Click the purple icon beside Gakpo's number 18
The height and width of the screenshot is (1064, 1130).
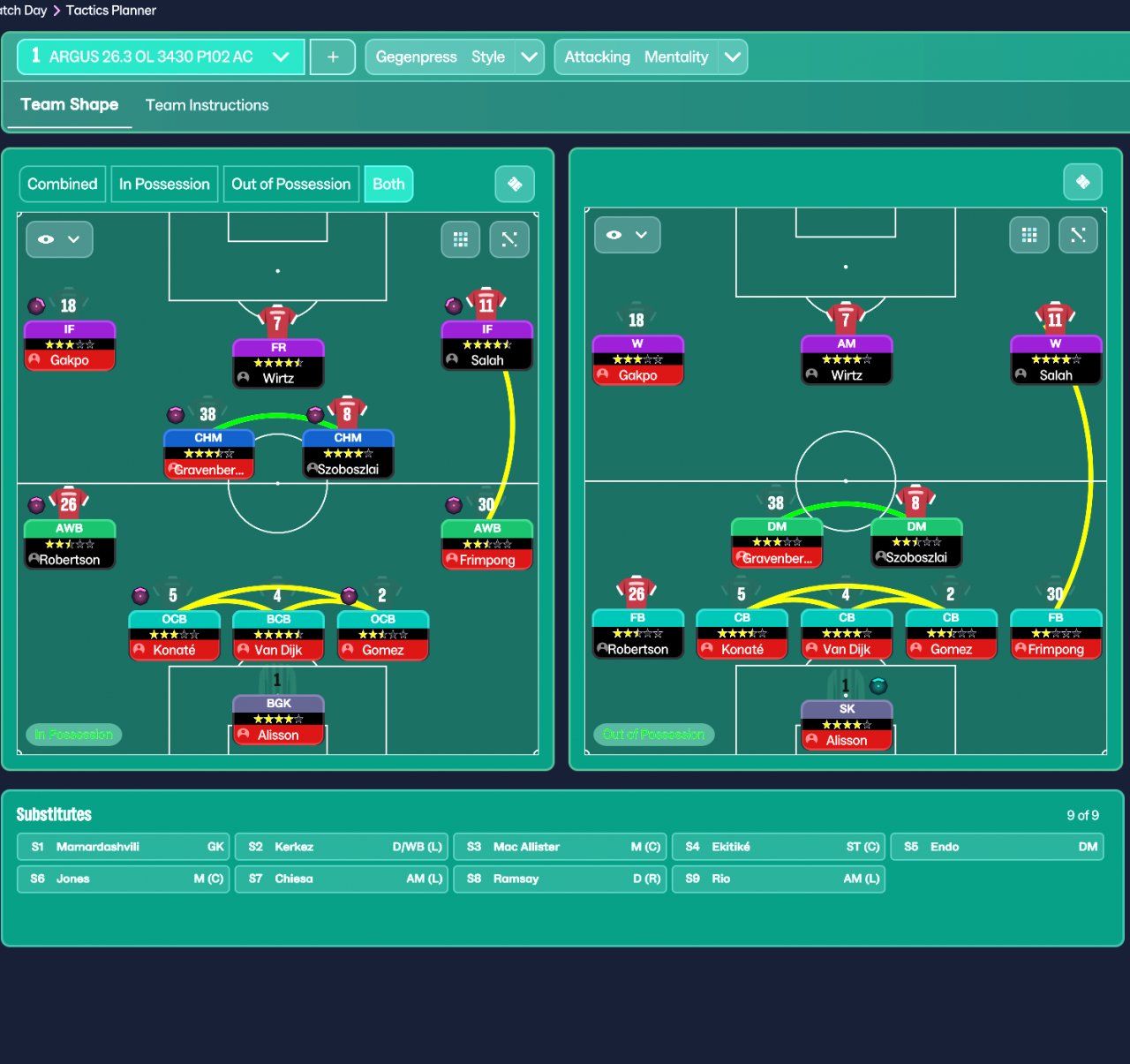pos(36,306)
